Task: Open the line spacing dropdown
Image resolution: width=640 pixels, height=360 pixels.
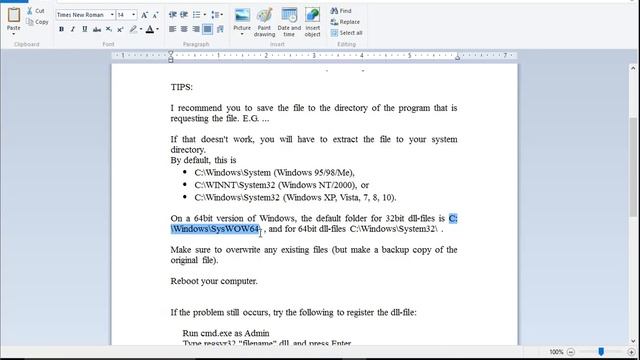Action: [217, 15]
